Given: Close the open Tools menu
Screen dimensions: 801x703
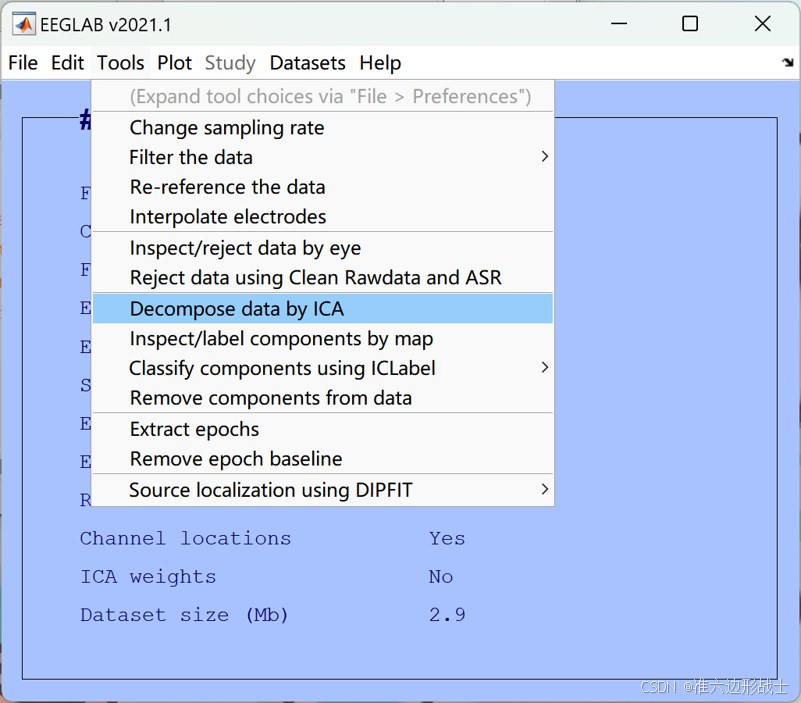Looking at the screenshot, I should (121, 63).
